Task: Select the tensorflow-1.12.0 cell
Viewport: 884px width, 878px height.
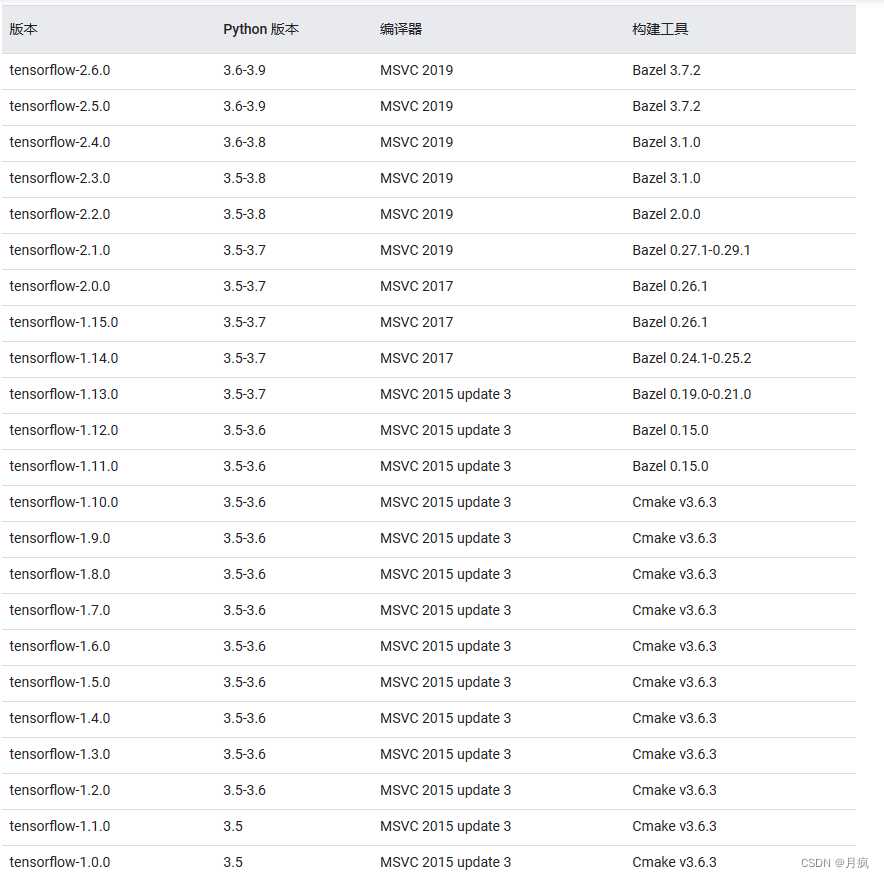Action: pyautogui.click(x=64, y=431)
